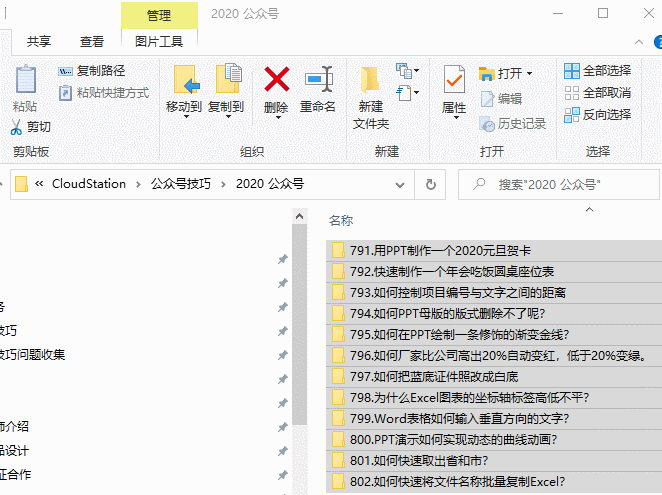Click the navigation pane scroll-up arrow
Viewport: 662px width, 495px height.
[x=299, y=217]
